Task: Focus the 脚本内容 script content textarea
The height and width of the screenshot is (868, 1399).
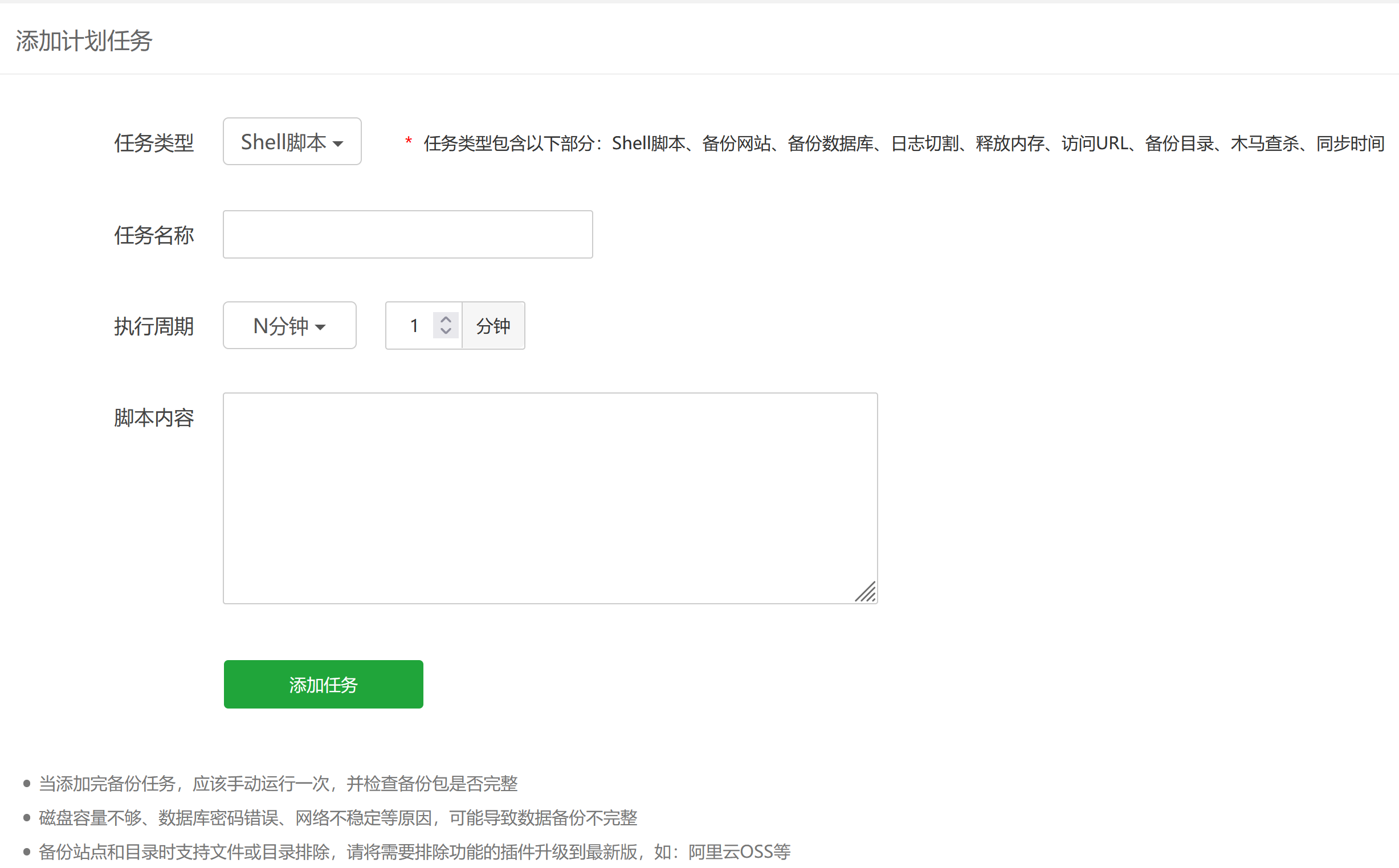Action: [549, 497]
